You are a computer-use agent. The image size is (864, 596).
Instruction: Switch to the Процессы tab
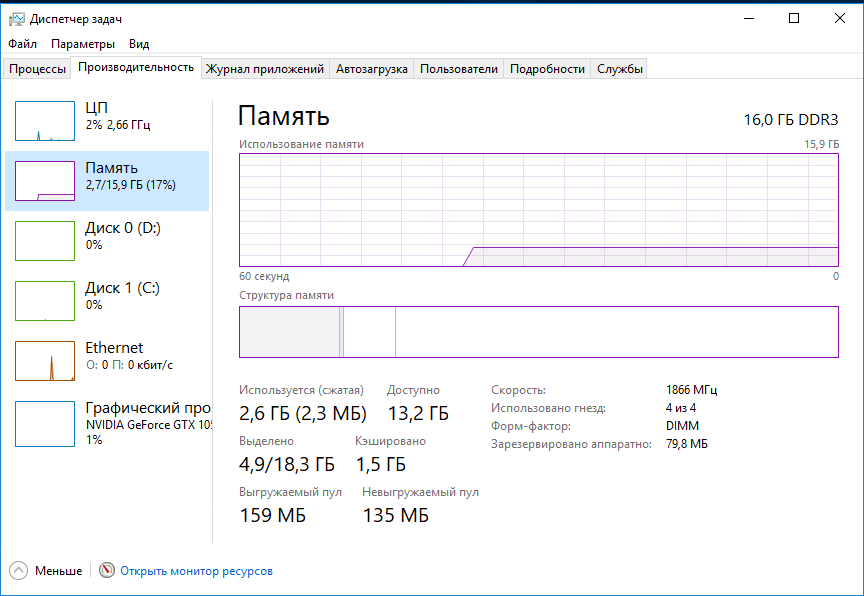click(x=38, y=69)
